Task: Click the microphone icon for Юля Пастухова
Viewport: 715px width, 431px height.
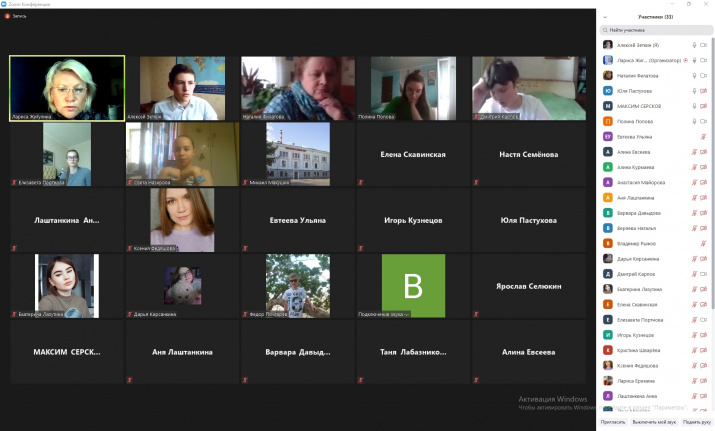Action: pyautogui.click(x=694, y=91)
